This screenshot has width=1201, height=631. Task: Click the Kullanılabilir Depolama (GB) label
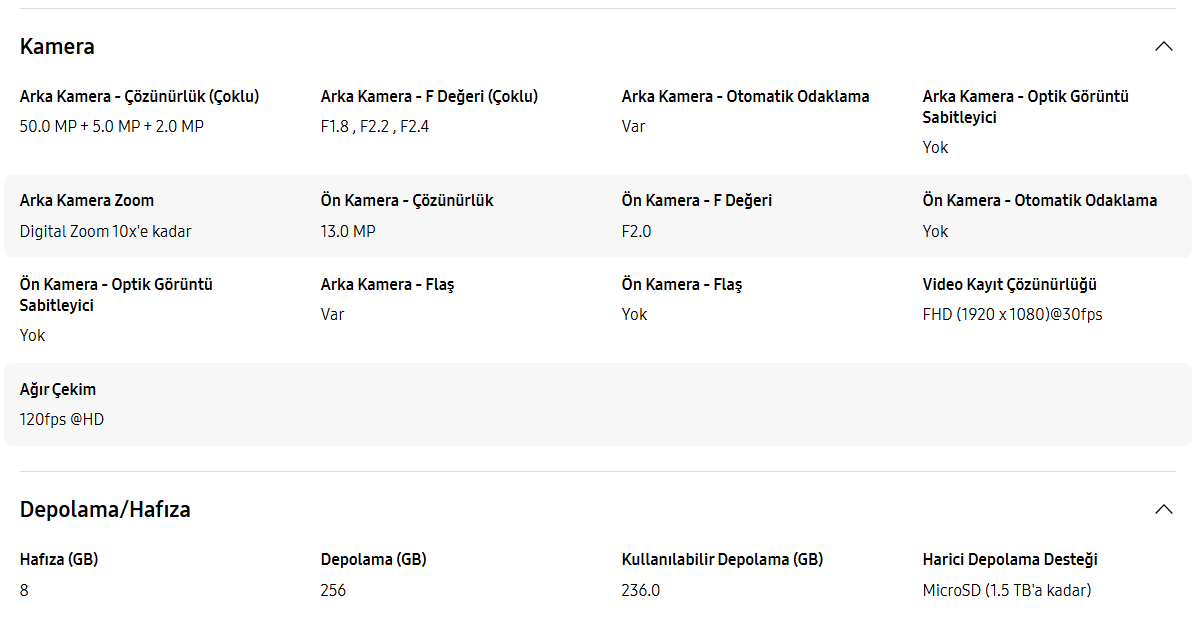[x=722, y=560]
